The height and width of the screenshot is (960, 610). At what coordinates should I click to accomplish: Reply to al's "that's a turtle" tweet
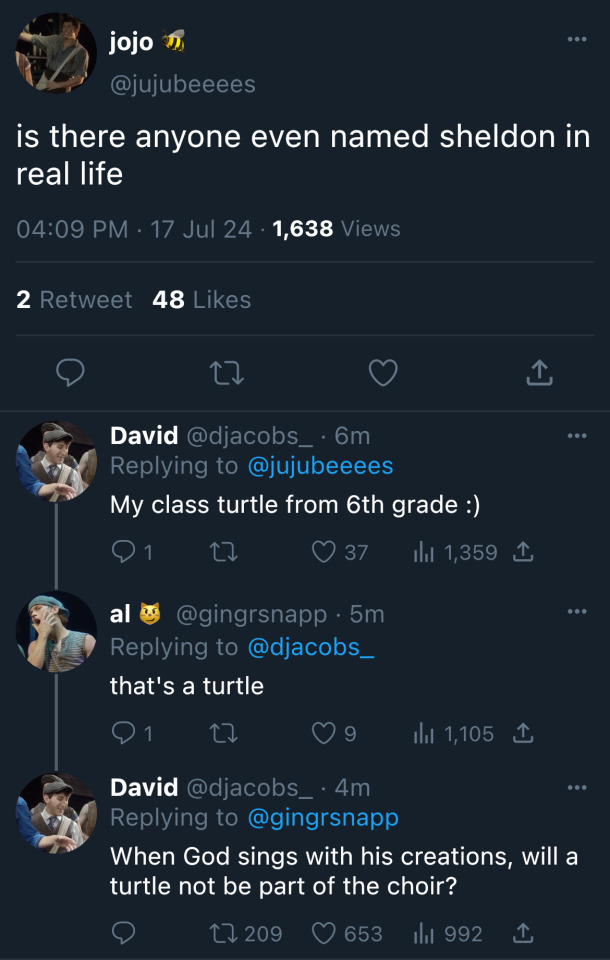tap(123, 734)
